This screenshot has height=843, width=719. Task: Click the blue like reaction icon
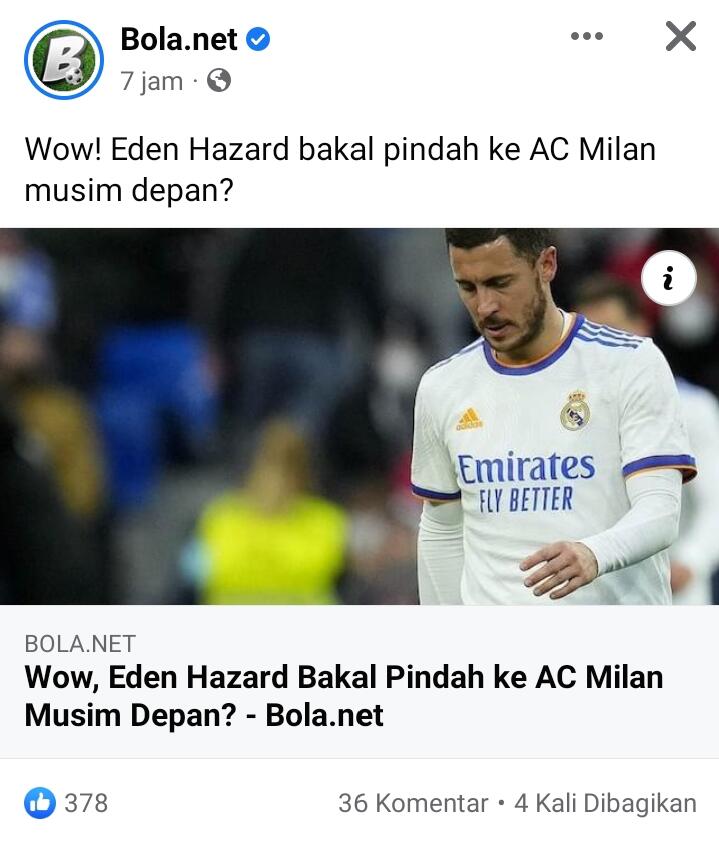pos(40,803)
